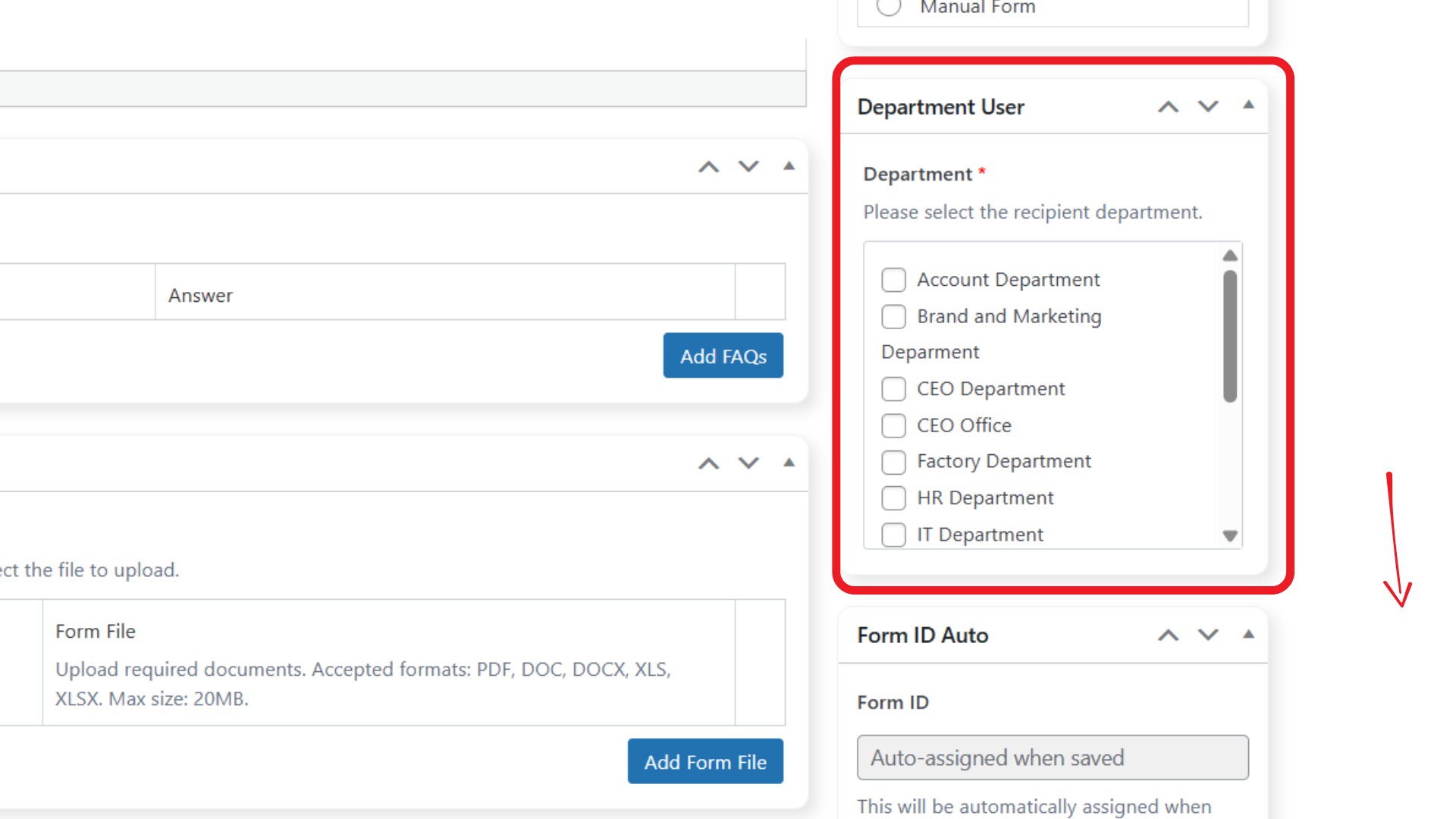This screenshot has height=819, width=1456.
Task: Tick the HR Department checkbox
Action: (x=893, y=498)
